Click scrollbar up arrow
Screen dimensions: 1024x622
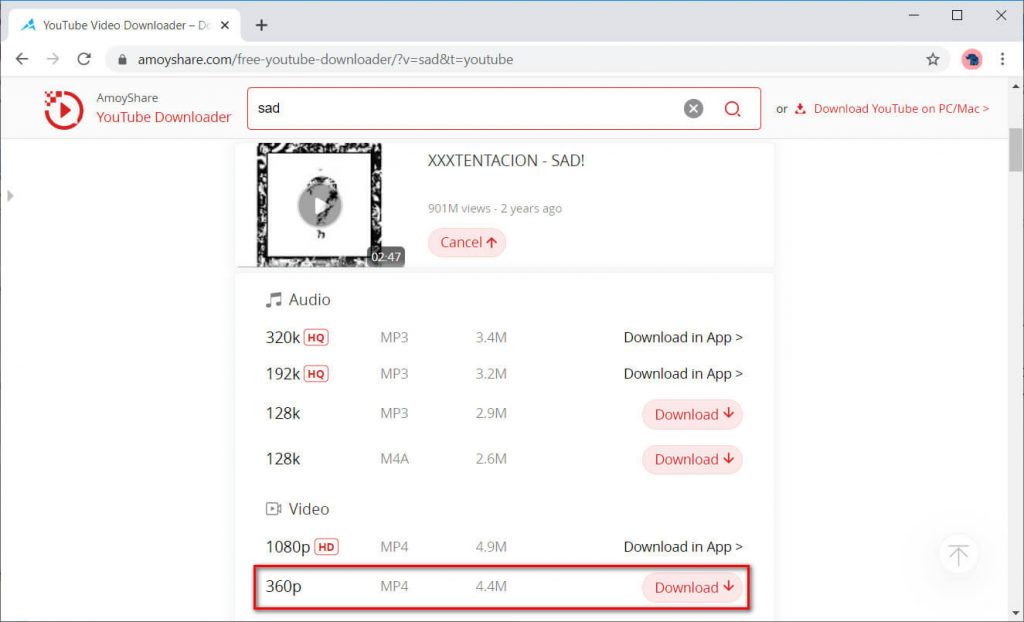pos(1016,86)
